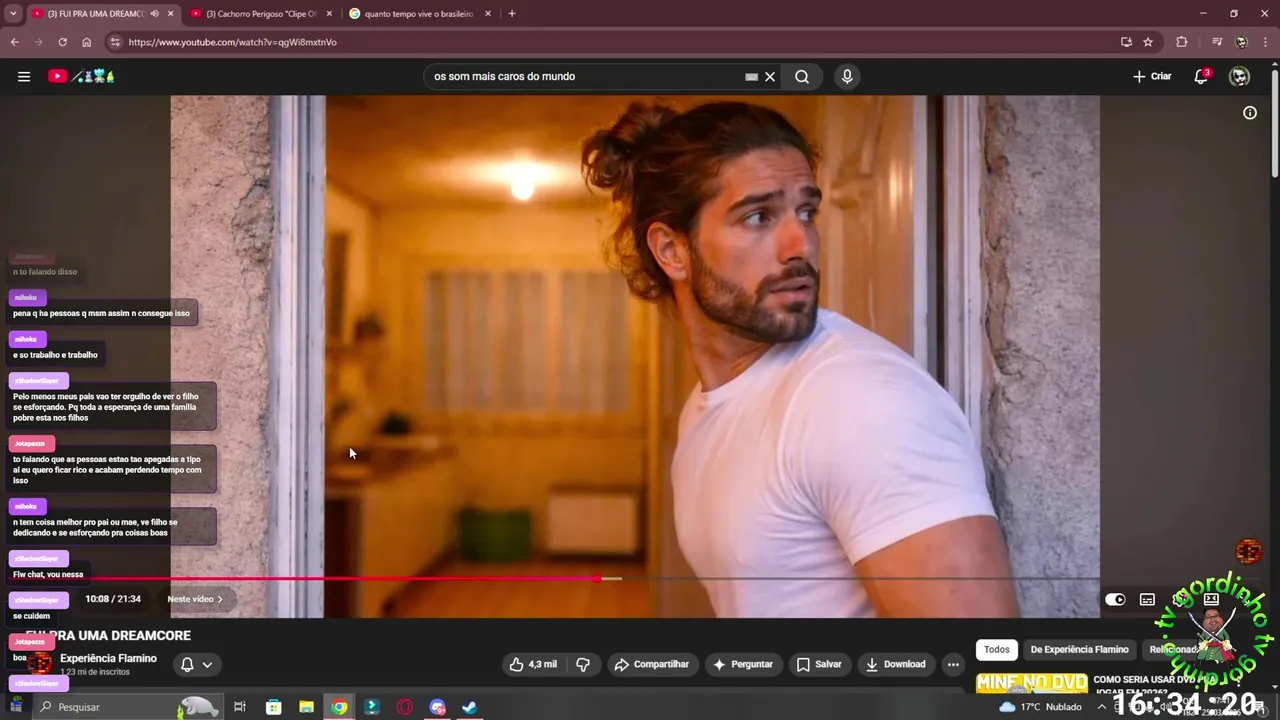Open weather widget showing 17°C Nublado

click(1040, 707)
